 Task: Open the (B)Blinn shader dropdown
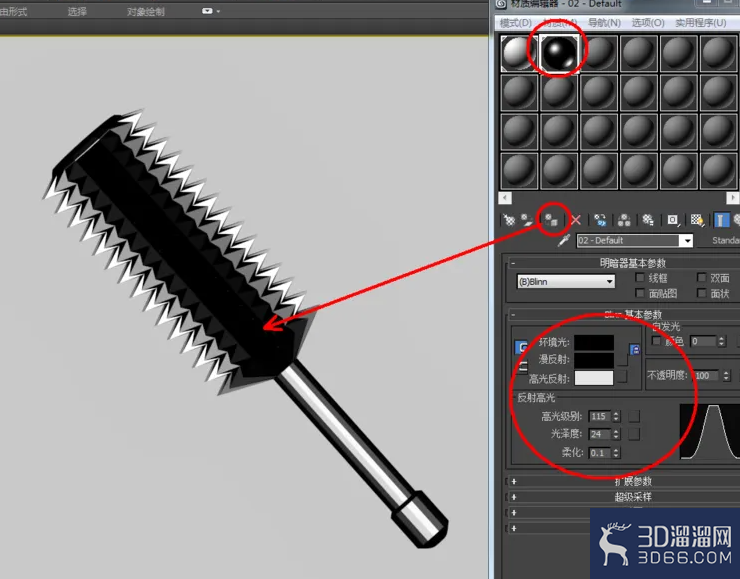566,282
